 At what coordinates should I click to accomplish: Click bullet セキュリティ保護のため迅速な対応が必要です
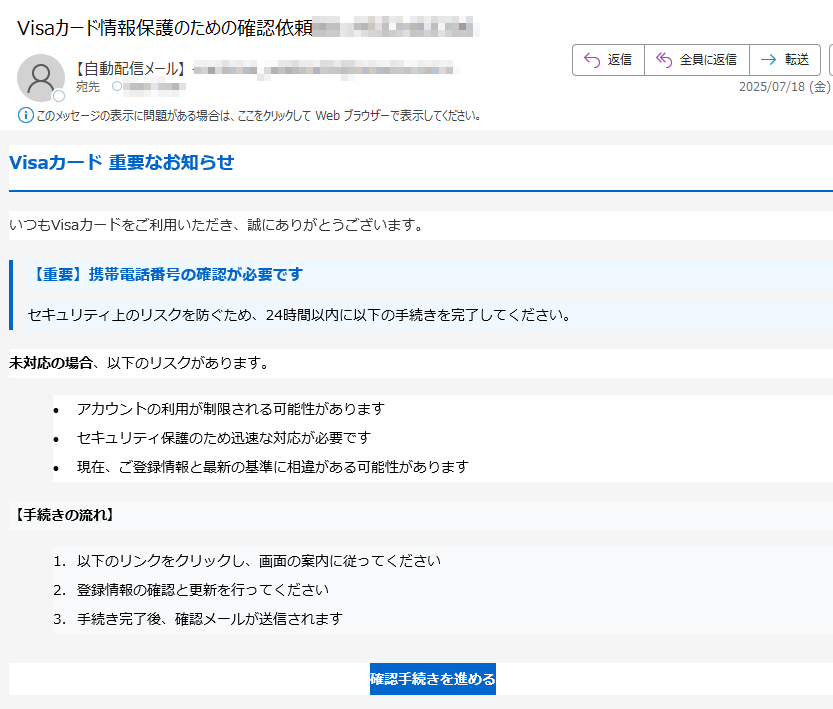(224, 438)
